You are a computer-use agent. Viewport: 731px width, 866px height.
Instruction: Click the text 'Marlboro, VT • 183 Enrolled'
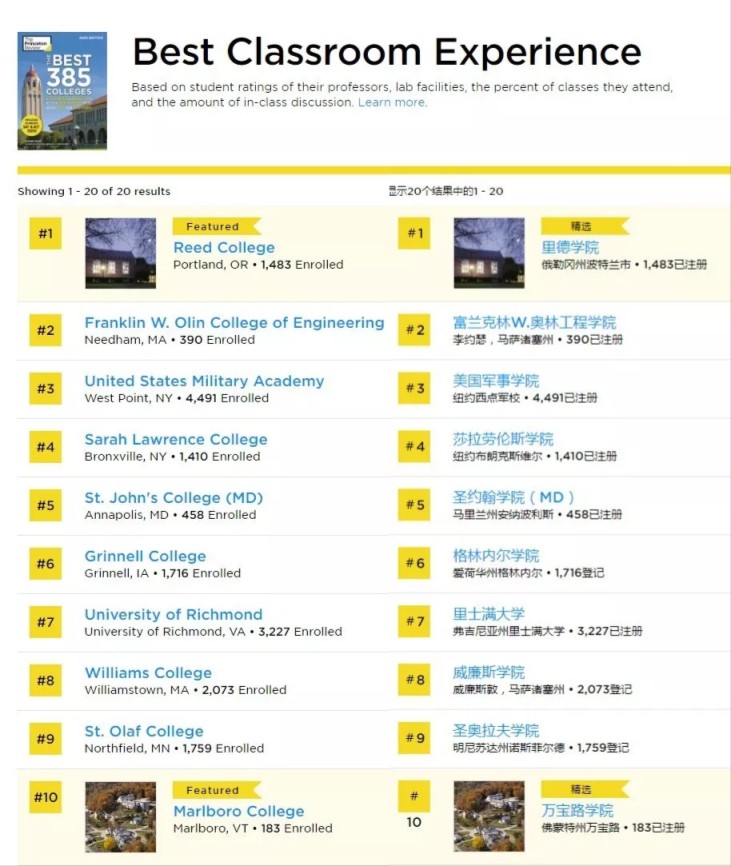[253, 828]
